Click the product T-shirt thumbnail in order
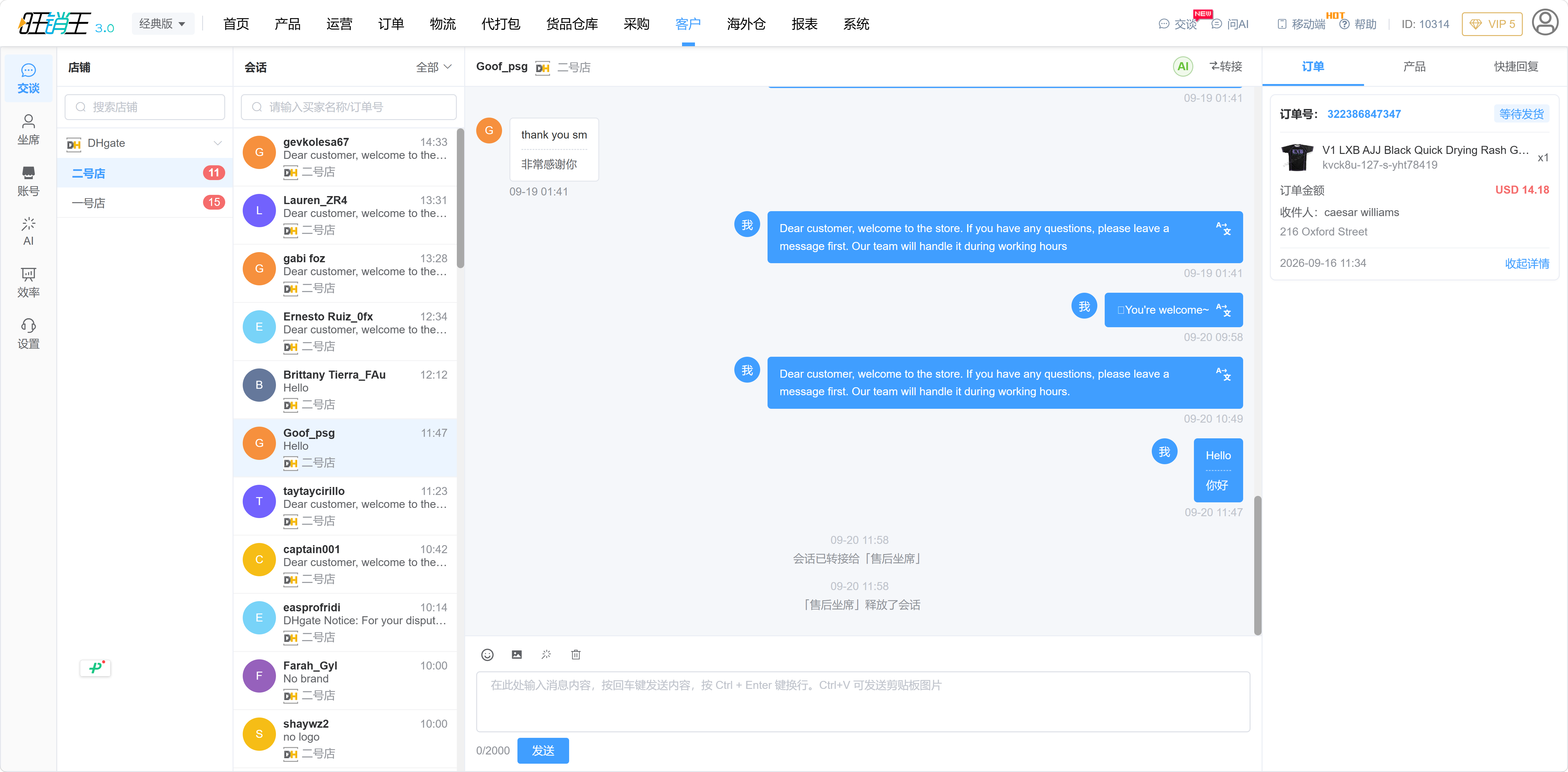Viewport: 1568px width, 772px height. pos(1297,157)
